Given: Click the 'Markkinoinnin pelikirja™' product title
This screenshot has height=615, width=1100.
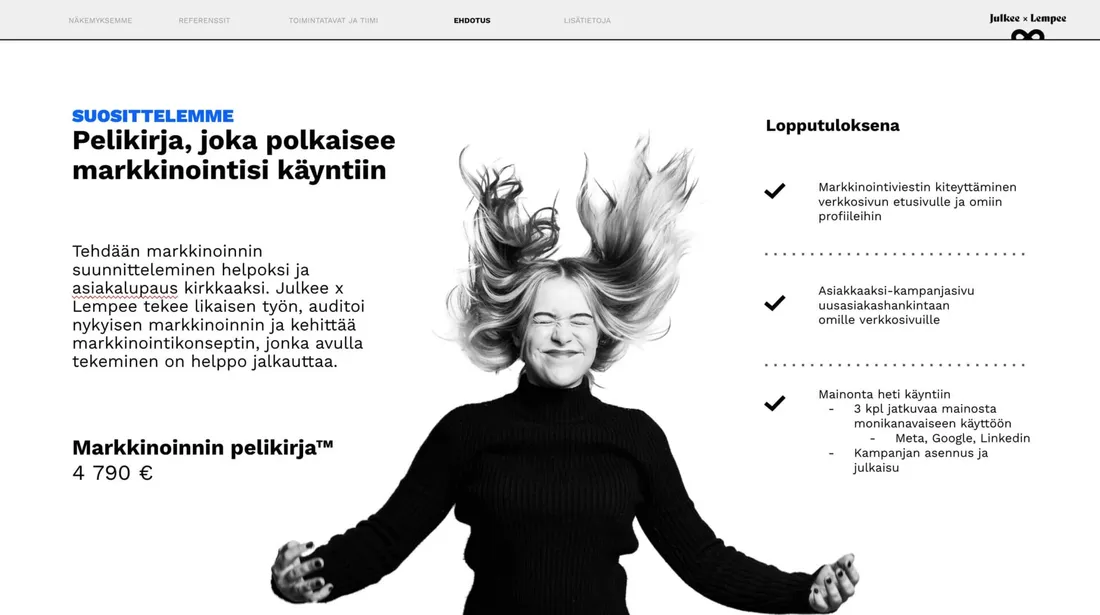Looking at the screenshot, I should point(203,447).
